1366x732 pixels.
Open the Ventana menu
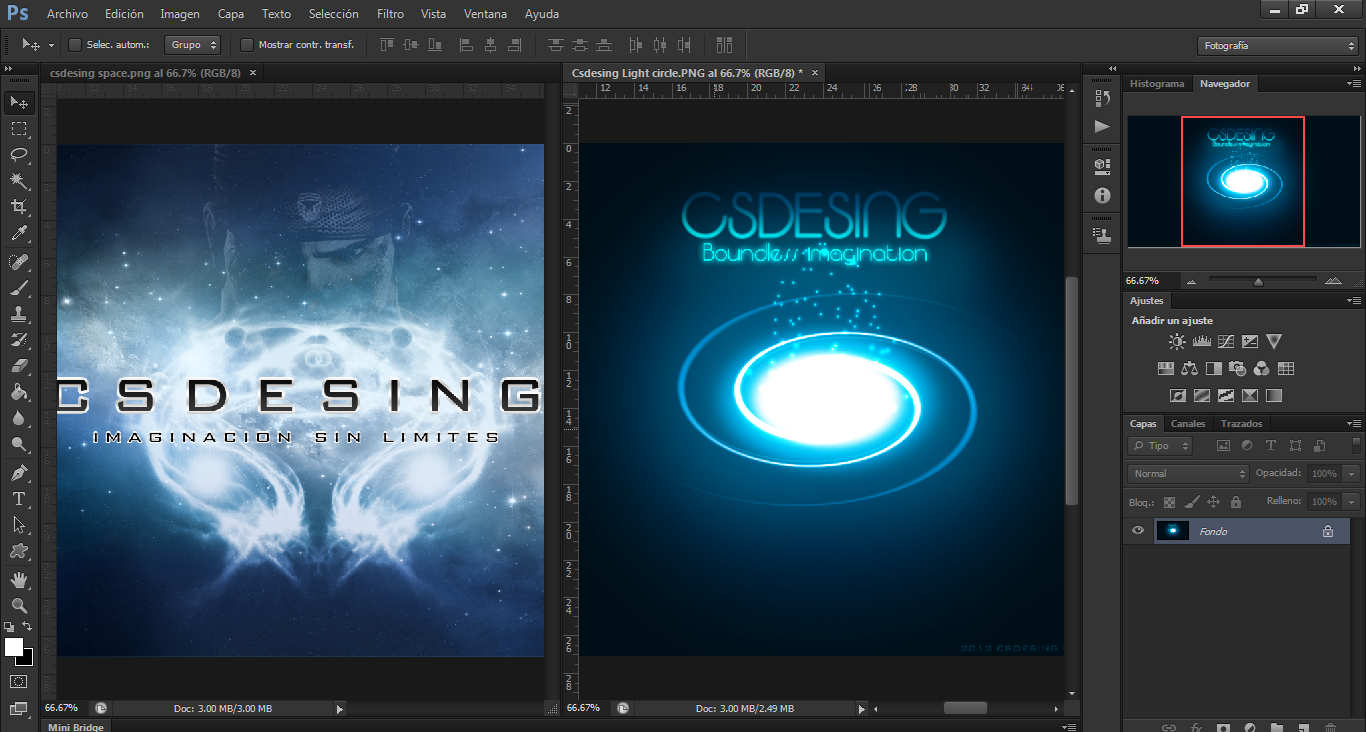click(x=485, y=14)
